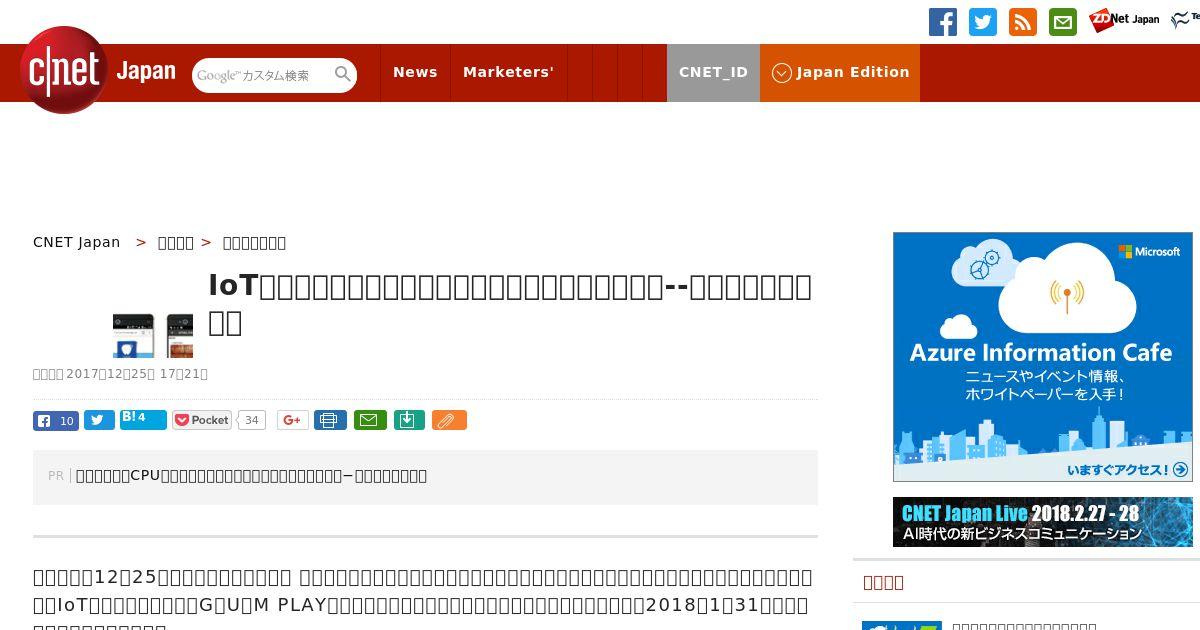Image resolution: width=1200 pixels, height=630 pixels.
Task: Click the Facebook icon in top bar
Action: click(x=943, y=22)
